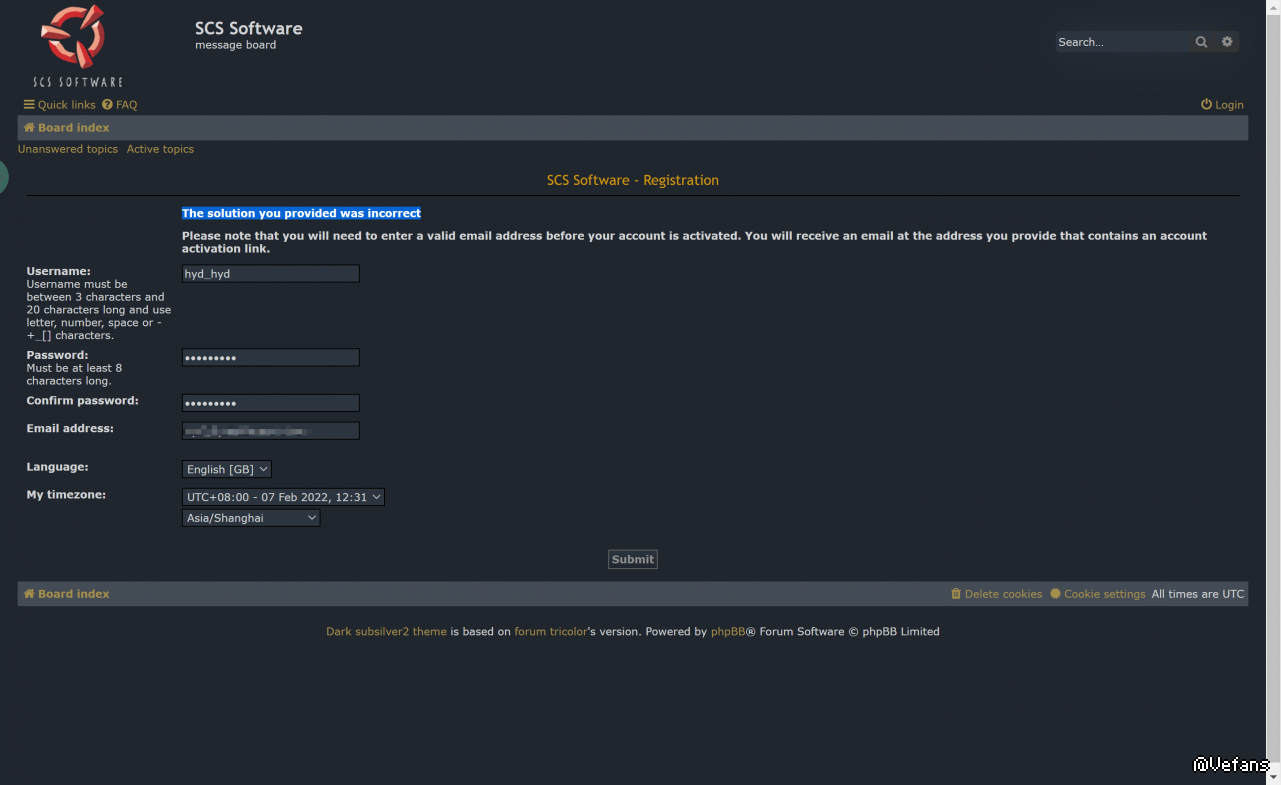Click the Username input field
Screen dimensions: 1281x785
[x=270, y=274]
